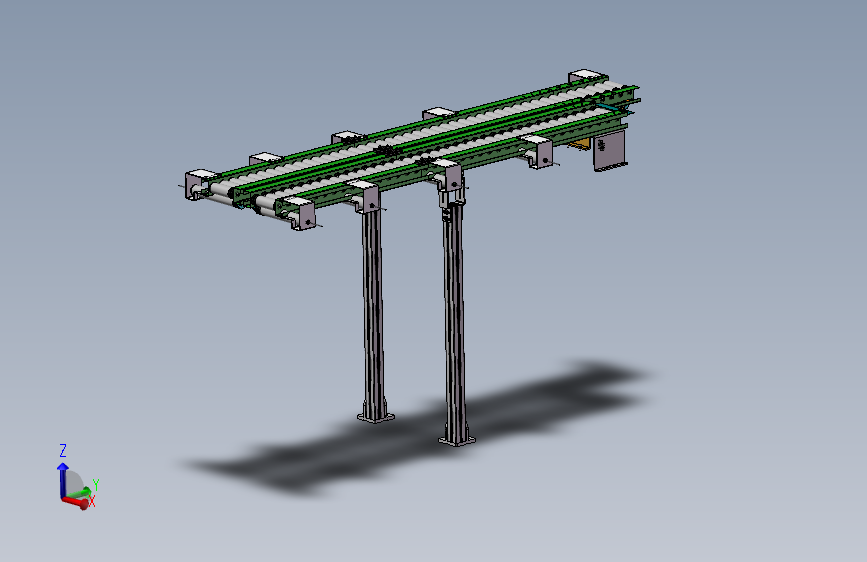Click the blue Z axis of the triad
This screenshot has height=562, width=867.
click(x=62, y=480)
